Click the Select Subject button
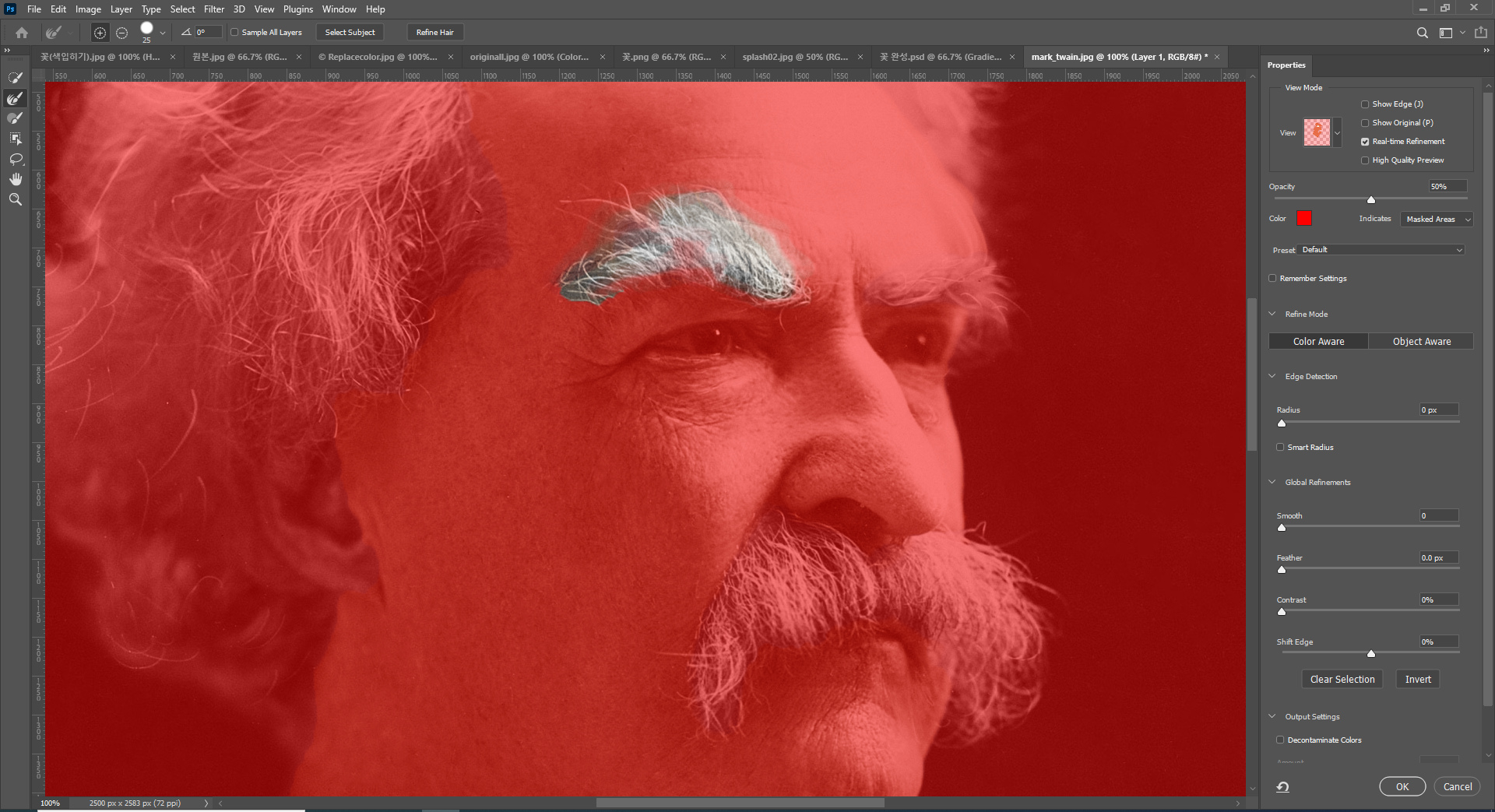Viewport: 1495px width, 812px height. [x=350, y=33]
